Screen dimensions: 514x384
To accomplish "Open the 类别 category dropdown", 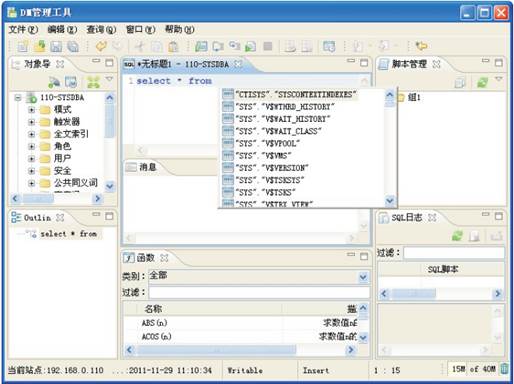I will 363,277.
